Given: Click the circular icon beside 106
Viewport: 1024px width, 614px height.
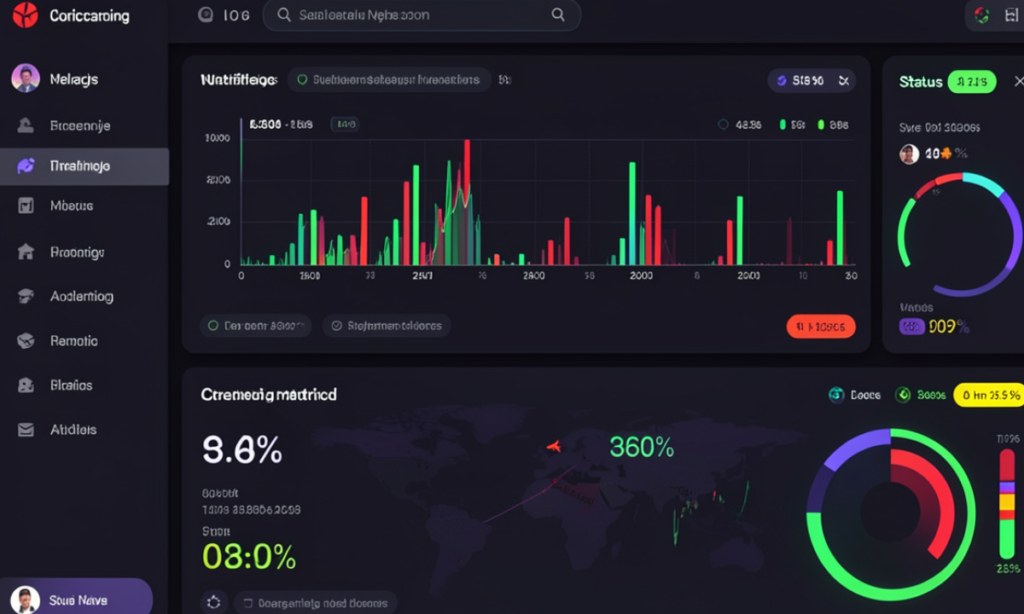Looking at the screenshot, I should (205, 14).
